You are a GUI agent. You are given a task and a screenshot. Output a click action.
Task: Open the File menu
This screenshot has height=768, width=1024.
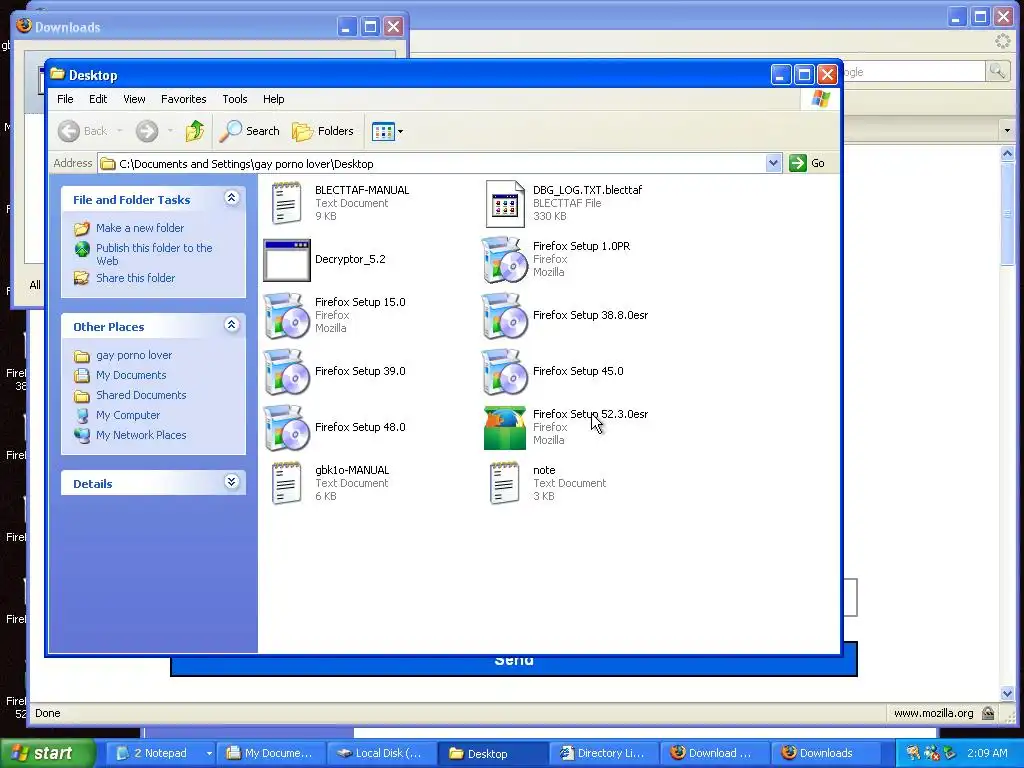pyautogui.click(x=65, y=99)
